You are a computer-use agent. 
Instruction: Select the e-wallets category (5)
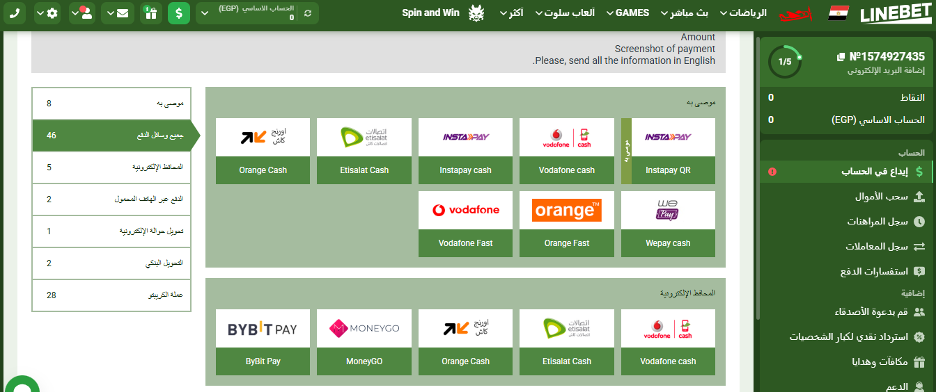(112, 168)
